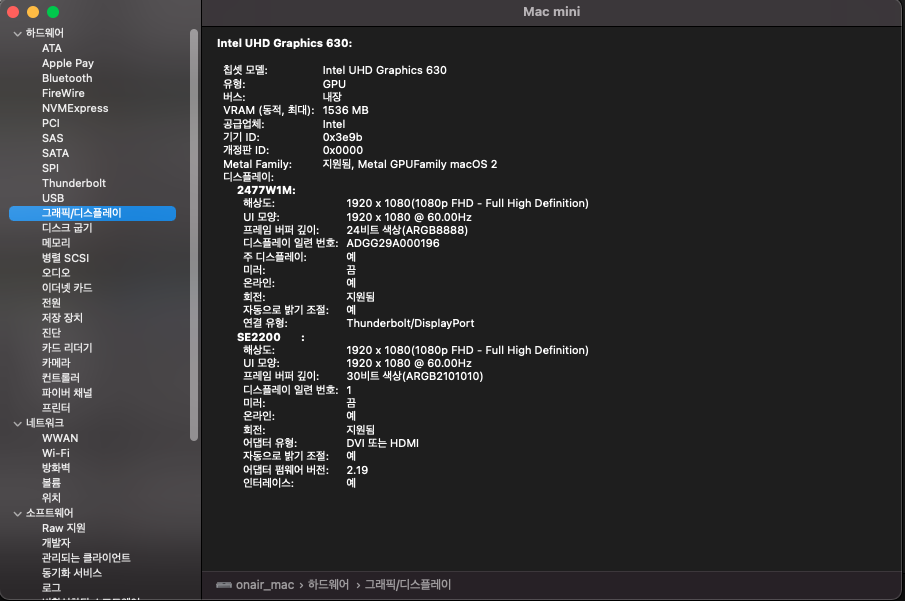Open the 오디오 entry
Image resolution: width=905 pixels, height=601 pixels.
pos(56,273)
